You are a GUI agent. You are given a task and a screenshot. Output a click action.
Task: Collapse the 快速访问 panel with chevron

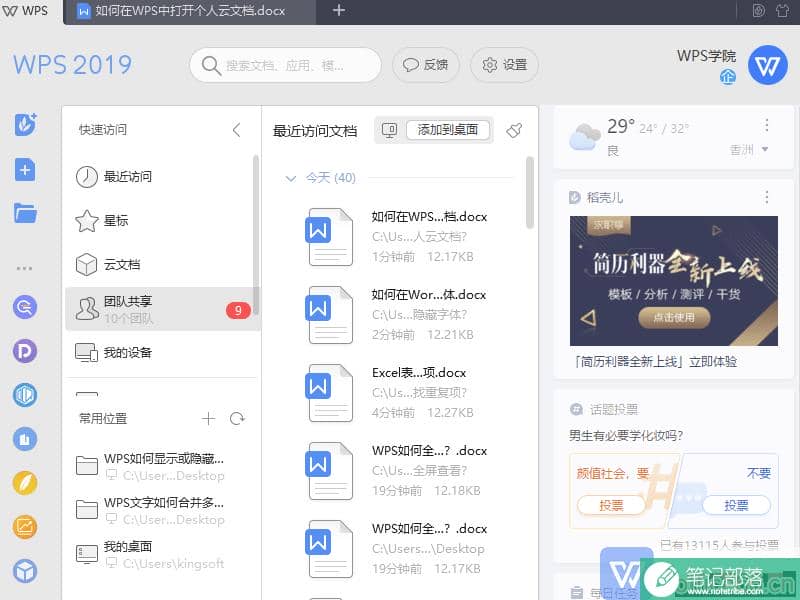[x=236, y=130]
